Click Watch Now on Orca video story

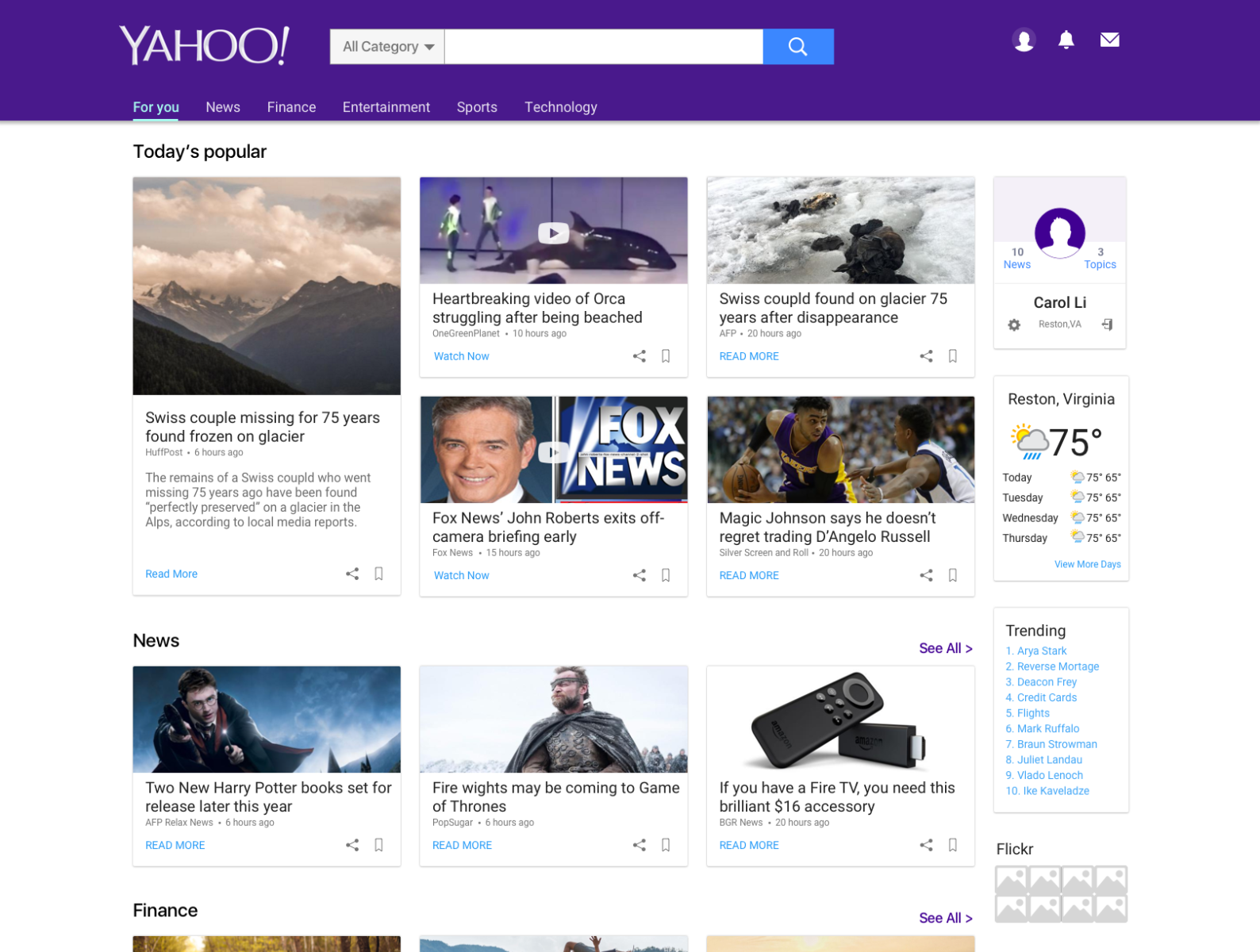click(462, 356)
